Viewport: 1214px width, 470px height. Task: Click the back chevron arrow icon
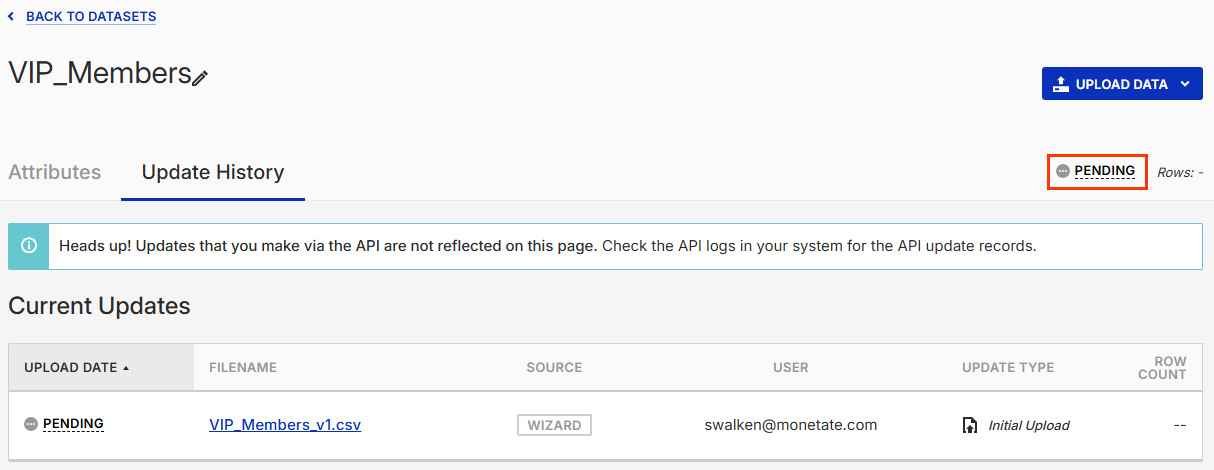coord(11,16)
